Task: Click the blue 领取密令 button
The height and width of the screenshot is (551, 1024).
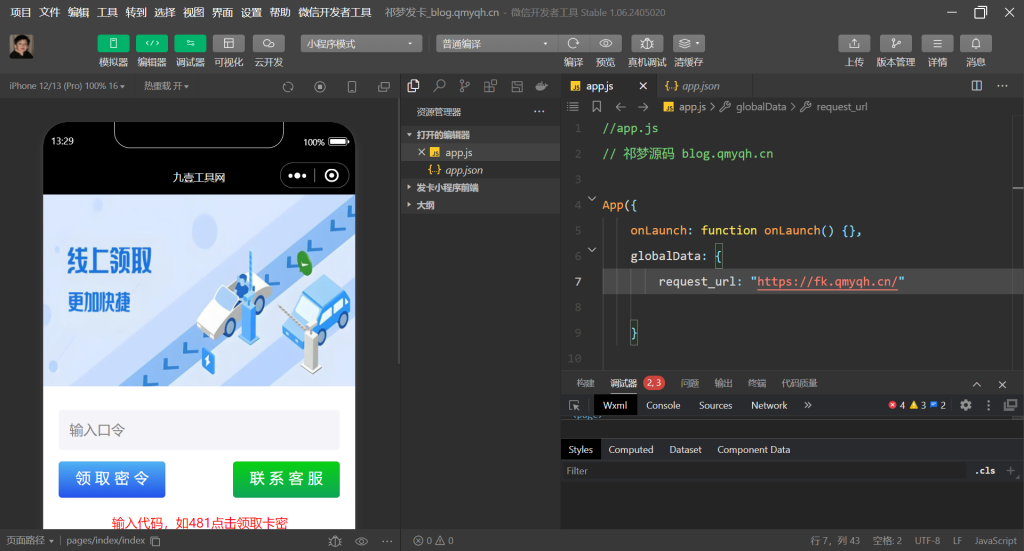Action: (x=112, y=479)
